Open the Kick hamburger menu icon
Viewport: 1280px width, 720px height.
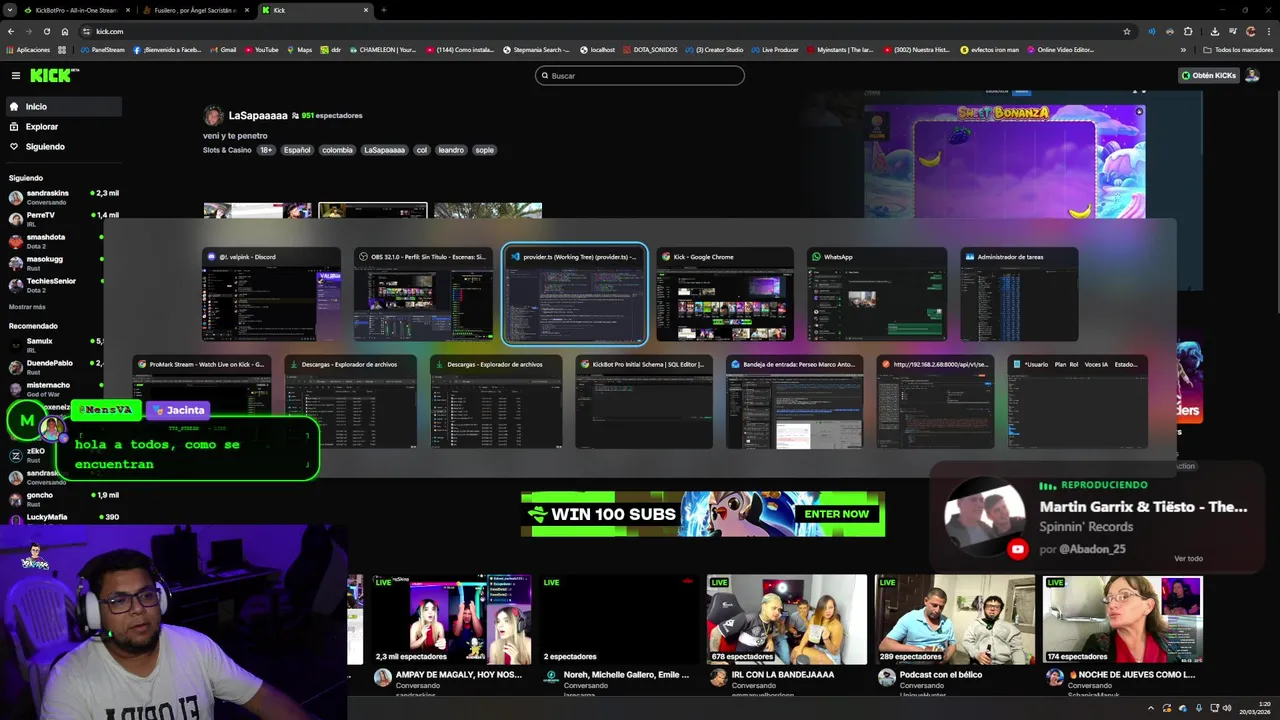(x=15, y=75)
